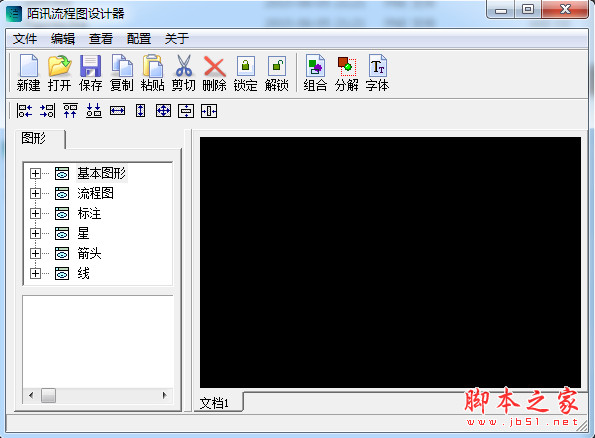Select the 流程图 tree label
Viewport: 595px width, 438px height.
pyautogui.click(x=96, y=194)
